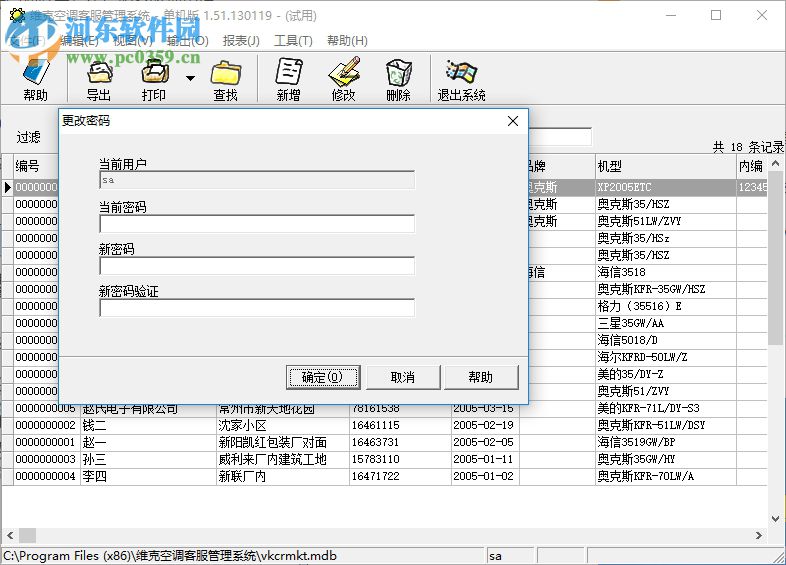Select cell 三星35GW/AA

coord(665,323)
